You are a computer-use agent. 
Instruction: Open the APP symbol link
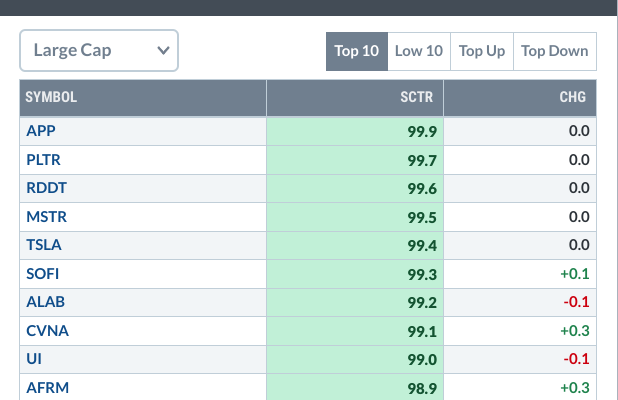(x=41, y=131)
